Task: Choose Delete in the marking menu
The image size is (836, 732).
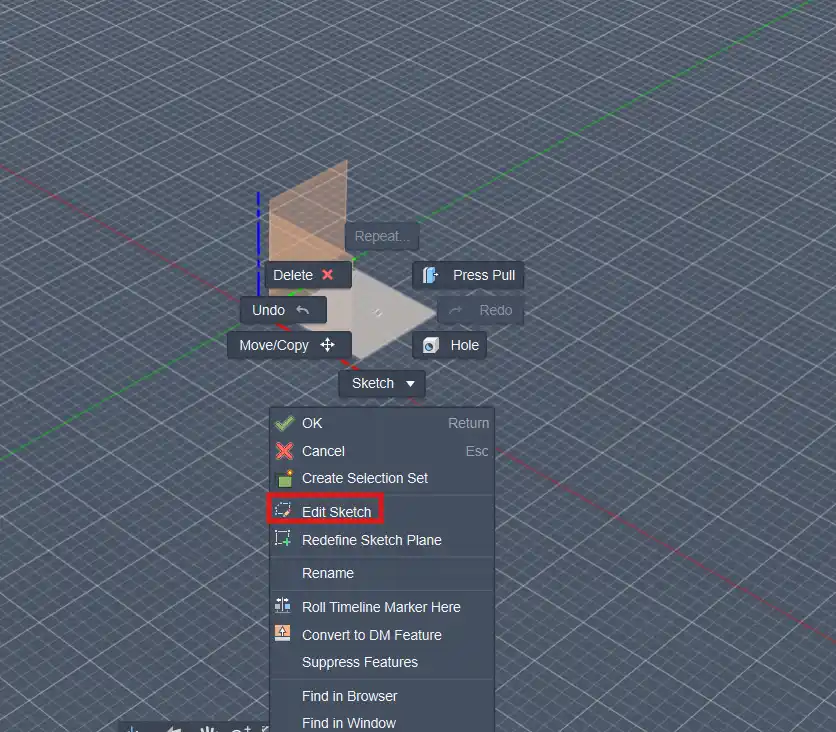Action: (308, 275)
